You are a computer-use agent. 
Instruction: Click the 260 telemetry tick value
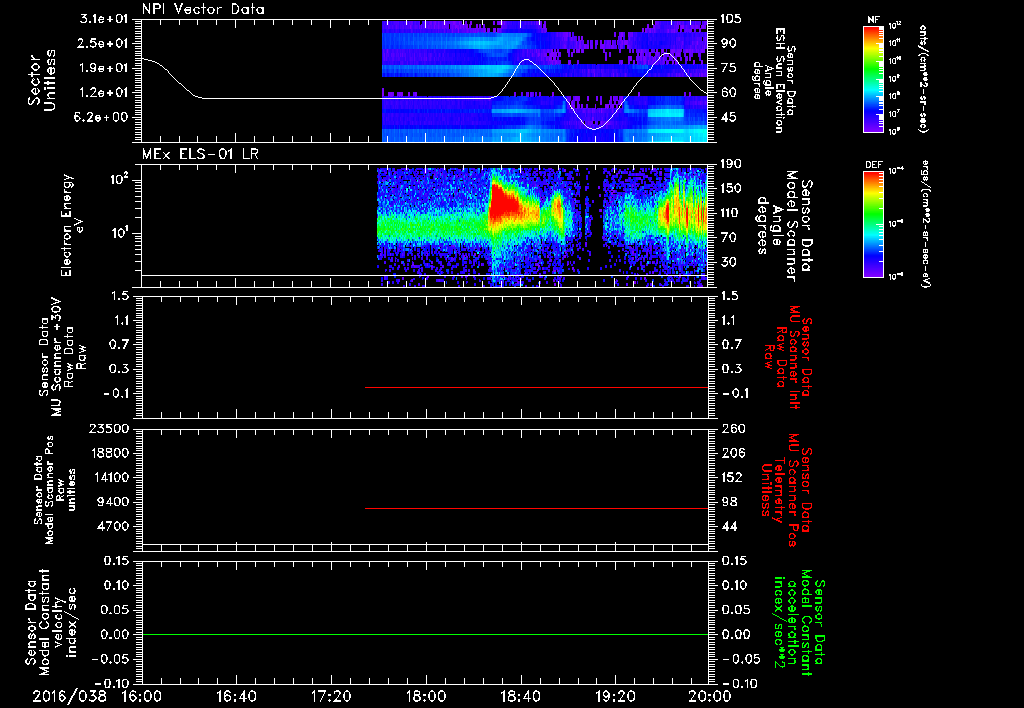[732, 428]
